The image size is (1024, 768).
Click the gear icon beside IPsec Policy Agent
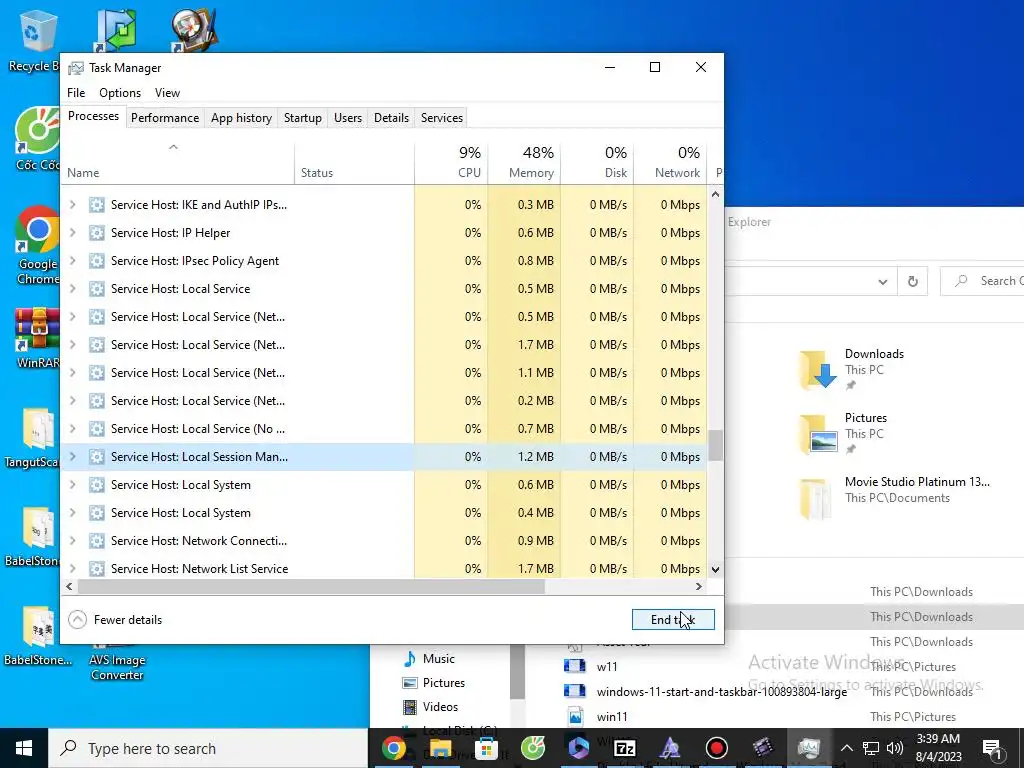(97, 261)
